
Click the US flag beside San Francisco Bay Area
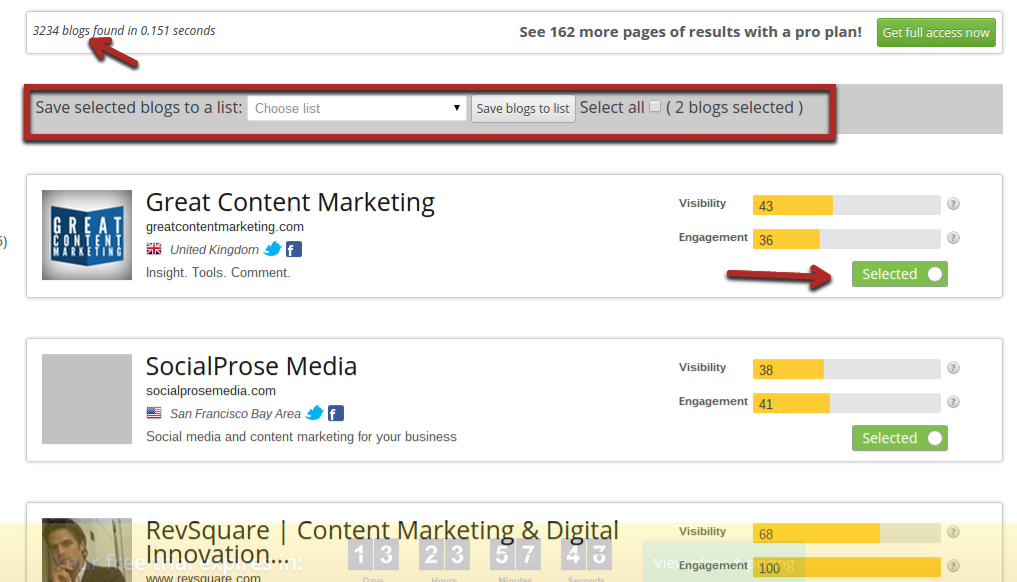[x=154, y=413]
